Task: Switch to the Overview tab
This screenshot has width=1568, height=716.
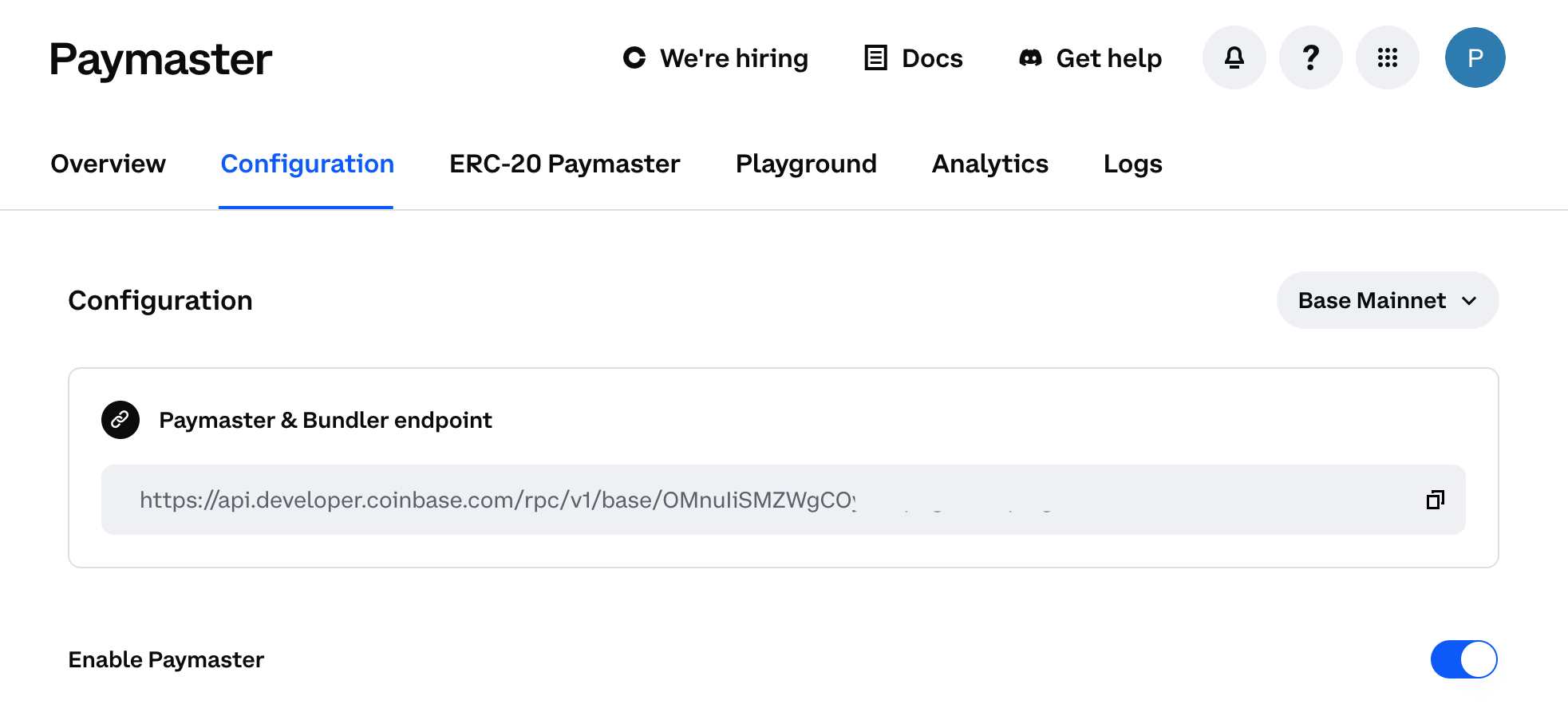Action: tap(108, 164)
